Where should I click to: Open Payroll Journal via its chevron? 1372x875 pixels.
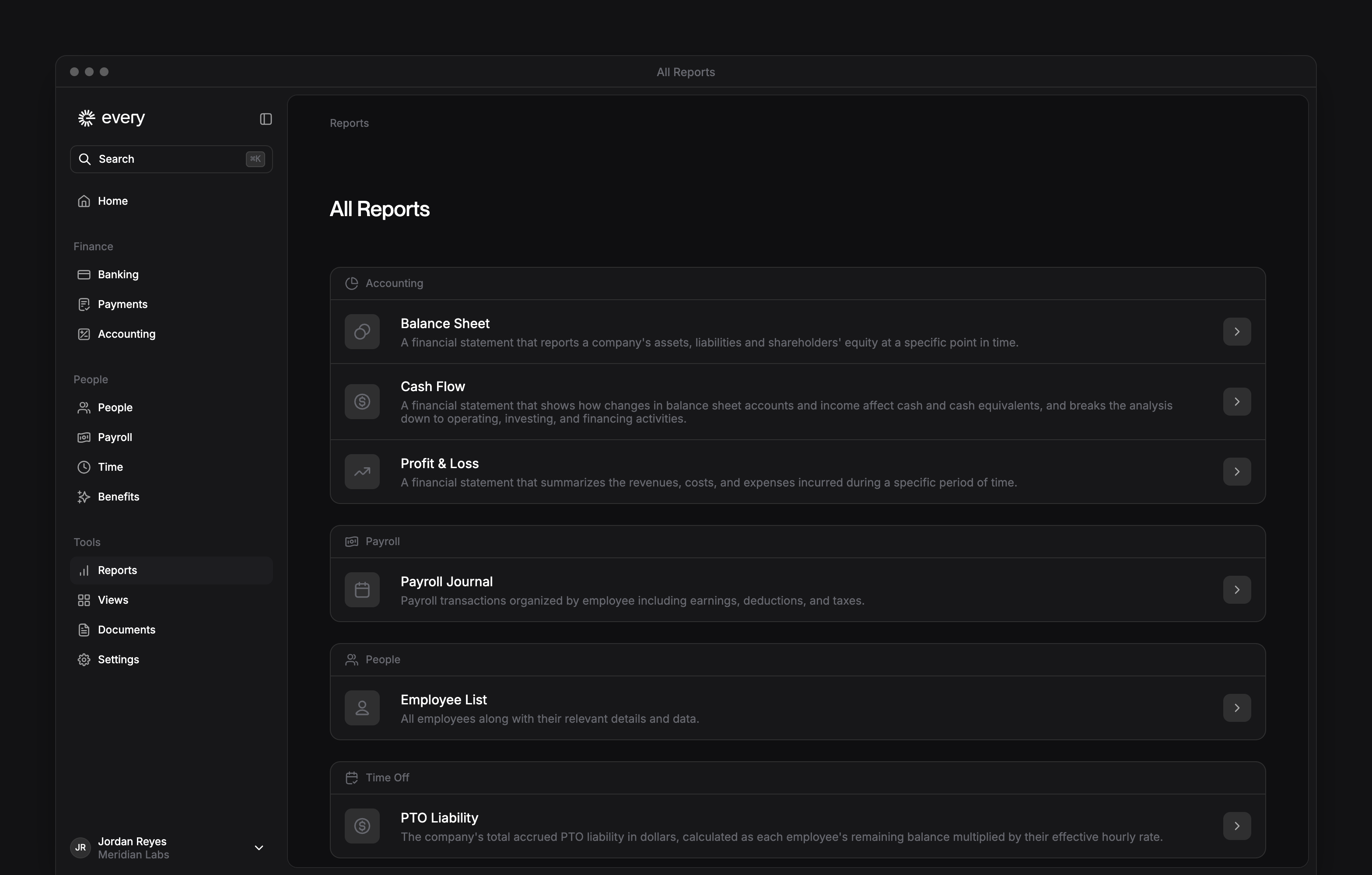[x=1237, y=590]
